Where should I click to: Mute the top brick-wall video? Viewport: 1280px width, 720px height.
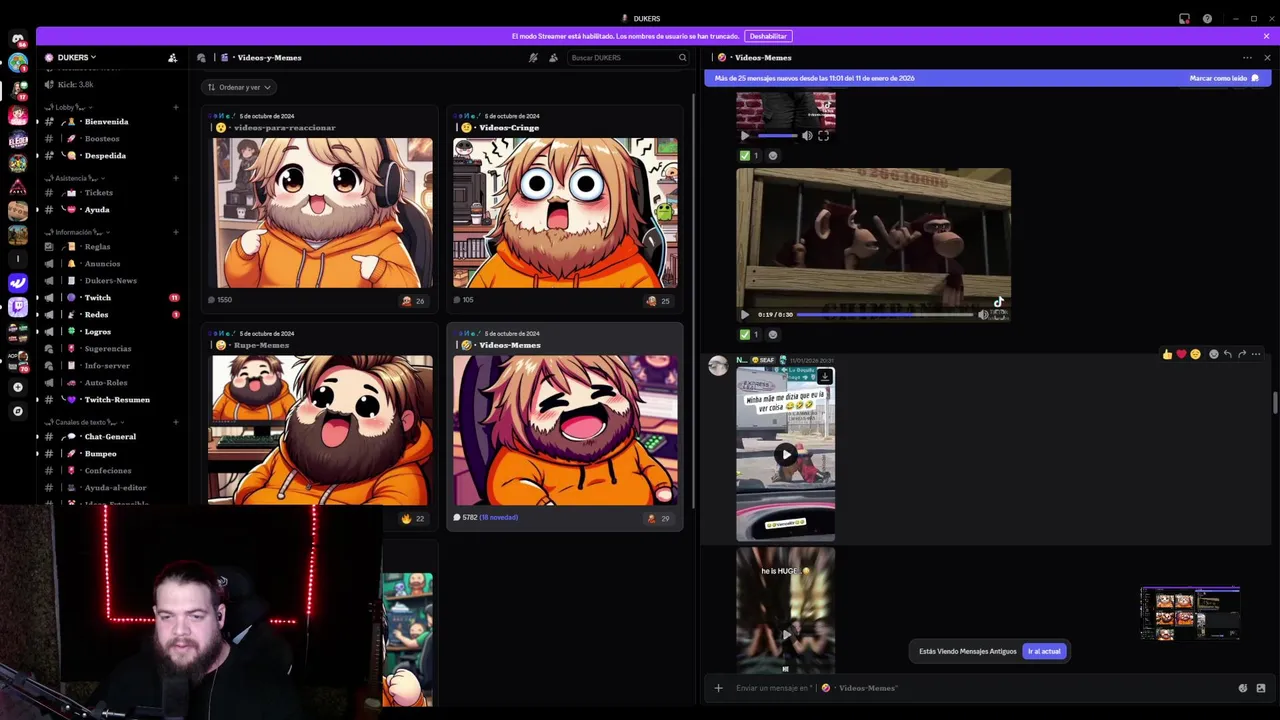click(807, 136)
